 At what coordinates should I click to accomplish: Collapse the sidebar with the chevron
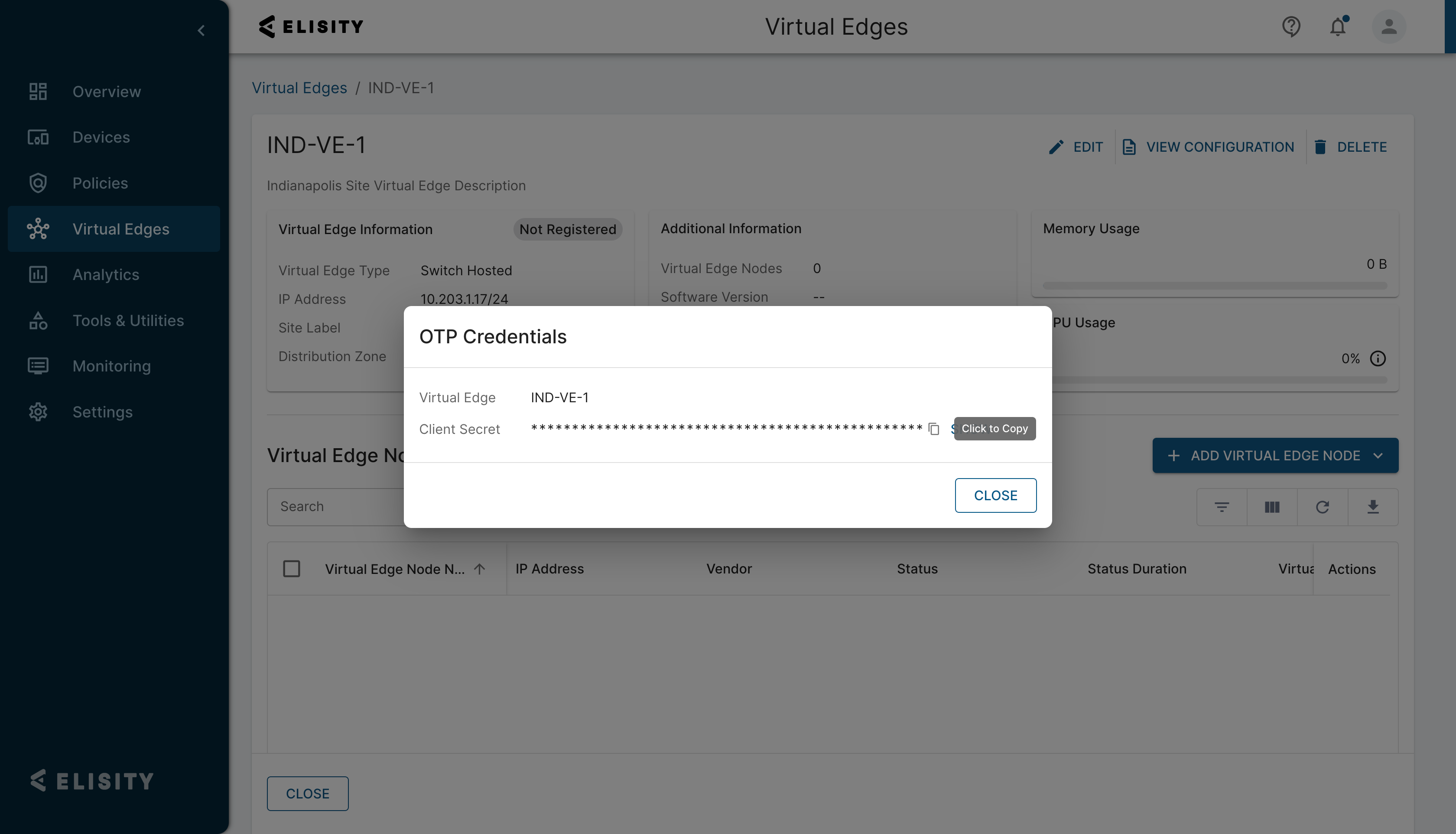click(x=201, y=31)
